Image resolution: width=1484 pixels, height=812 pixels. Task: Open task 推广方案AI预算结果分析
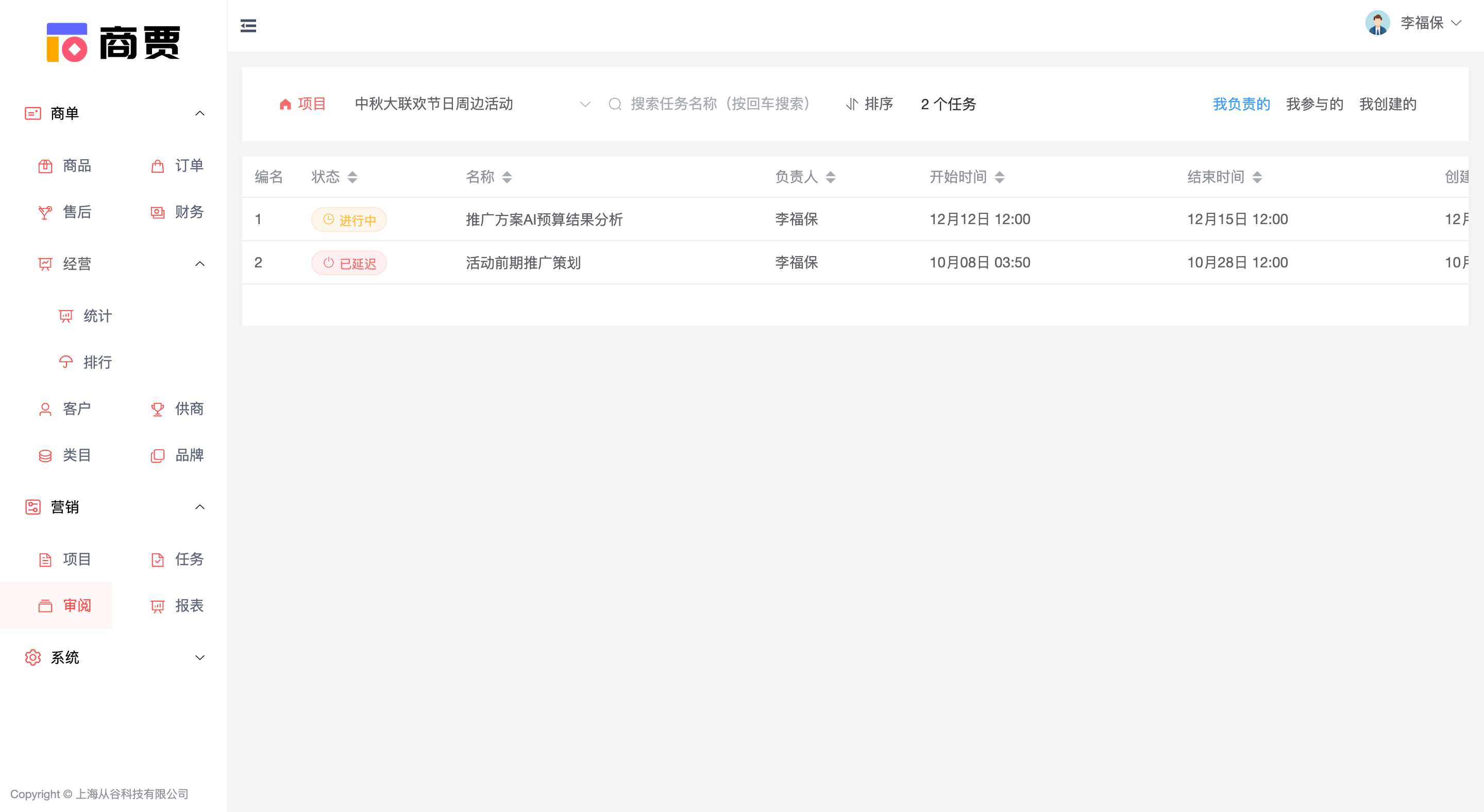point(544,219)
